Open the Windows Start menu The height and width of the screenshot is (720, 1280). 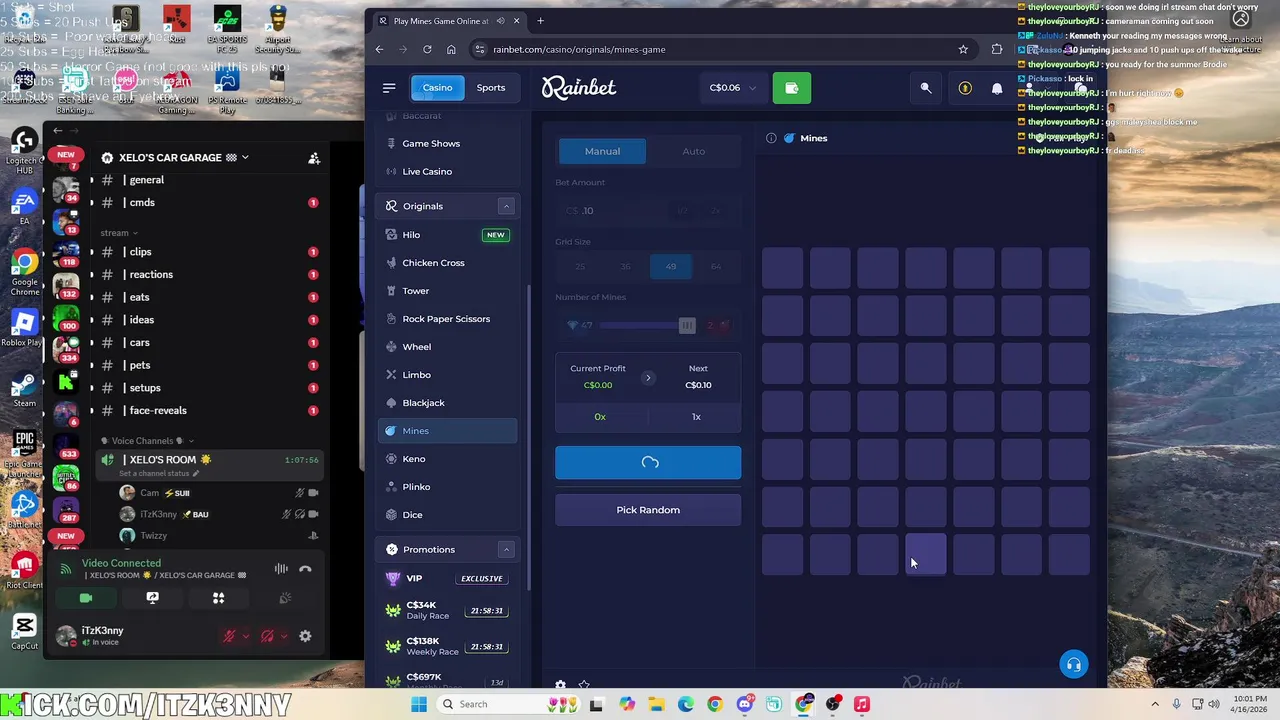tap(419, 704)
